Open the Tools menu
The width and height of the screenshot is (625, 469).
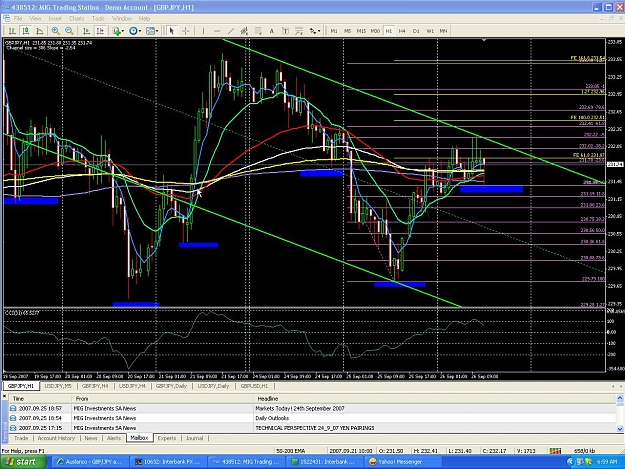[x=98, y=18]
